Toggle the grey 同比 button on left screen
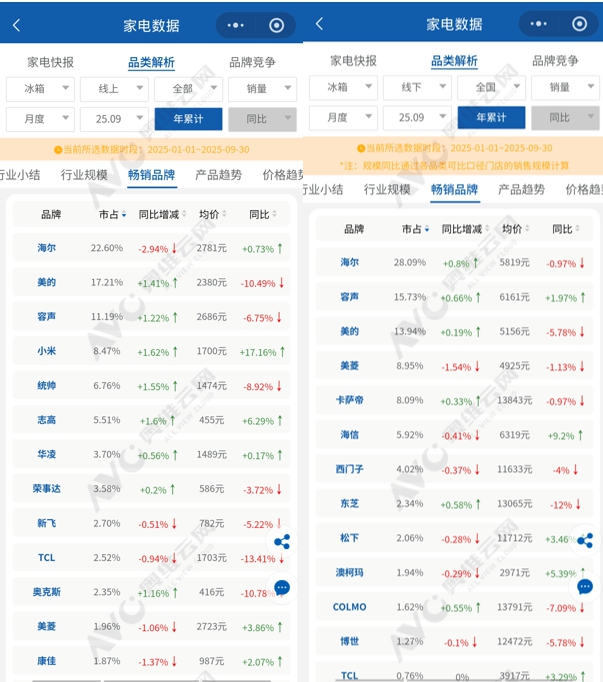 pyautogui.click(x=262, y=119)
